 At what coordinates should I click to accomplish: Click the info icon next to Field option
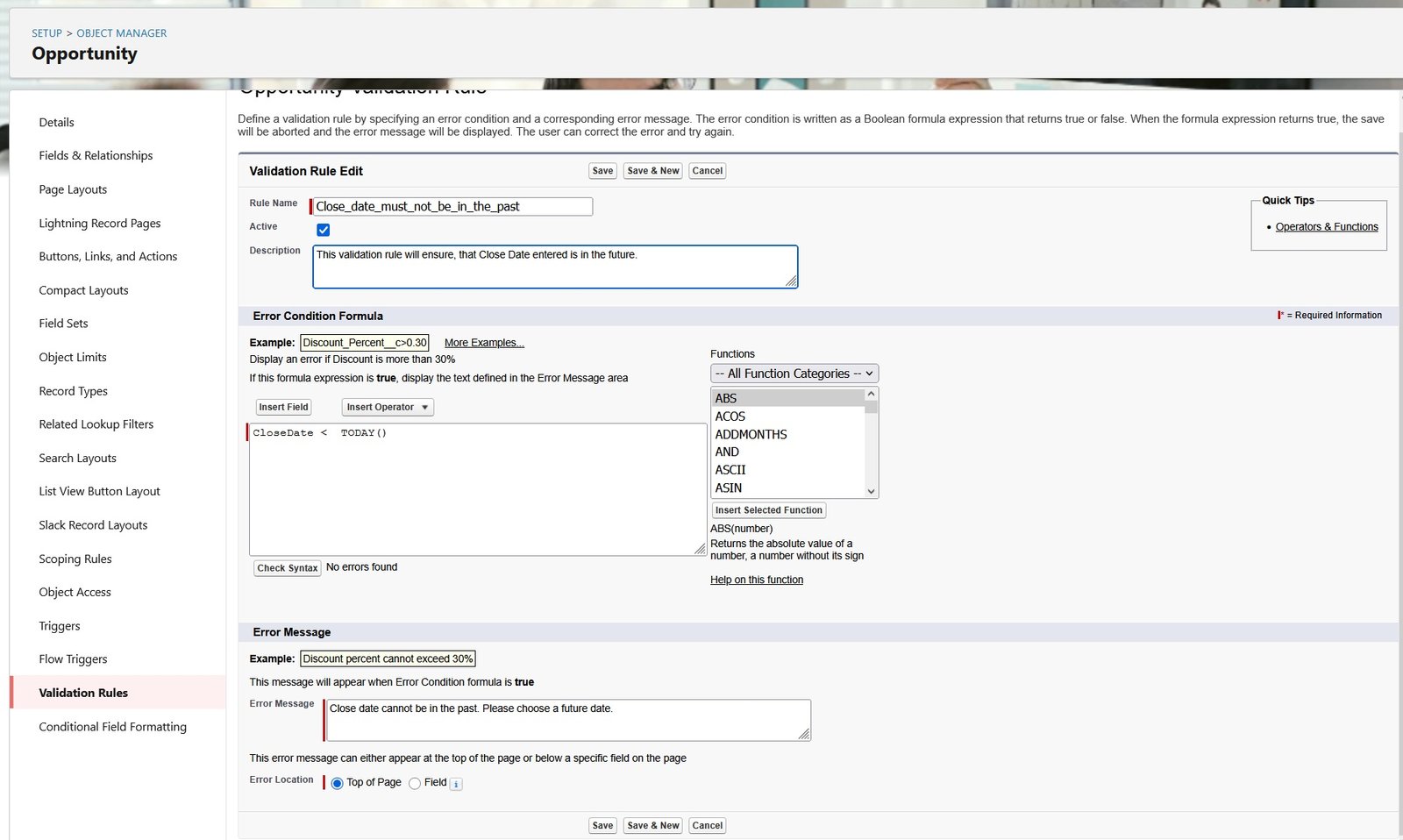click(456, 783)
